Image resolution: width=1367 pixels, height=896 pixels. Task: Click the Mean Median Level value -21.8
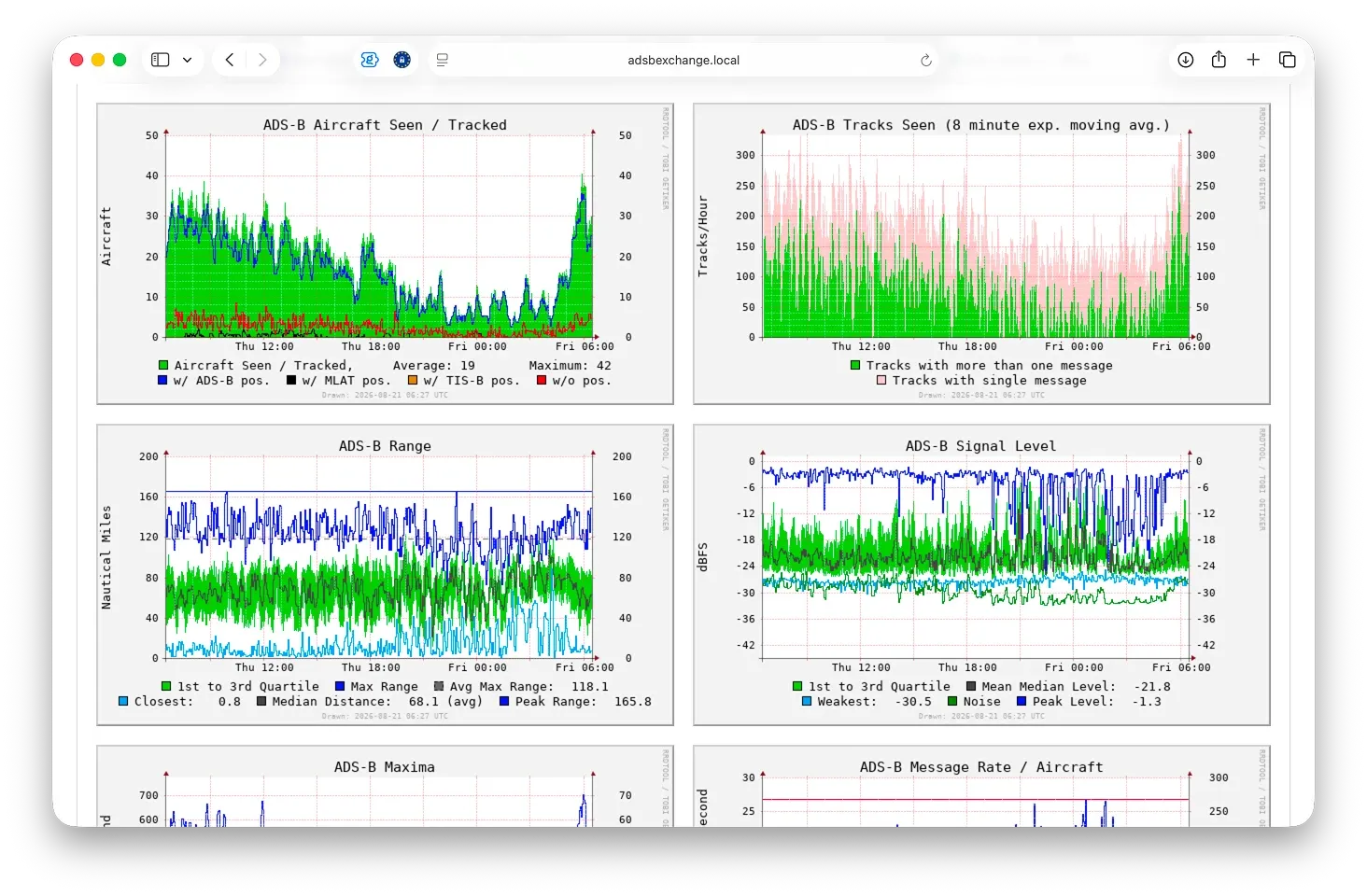tap(1152, 687)
